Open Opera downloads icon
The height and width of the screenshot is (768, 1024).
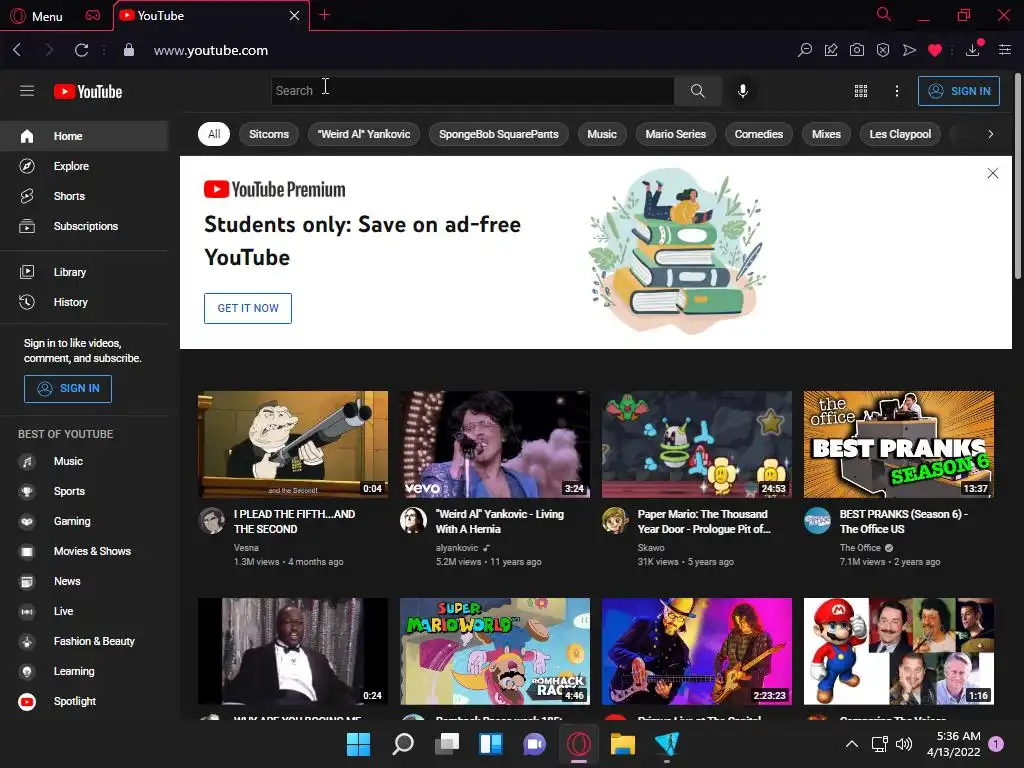[x=972, y=50]
